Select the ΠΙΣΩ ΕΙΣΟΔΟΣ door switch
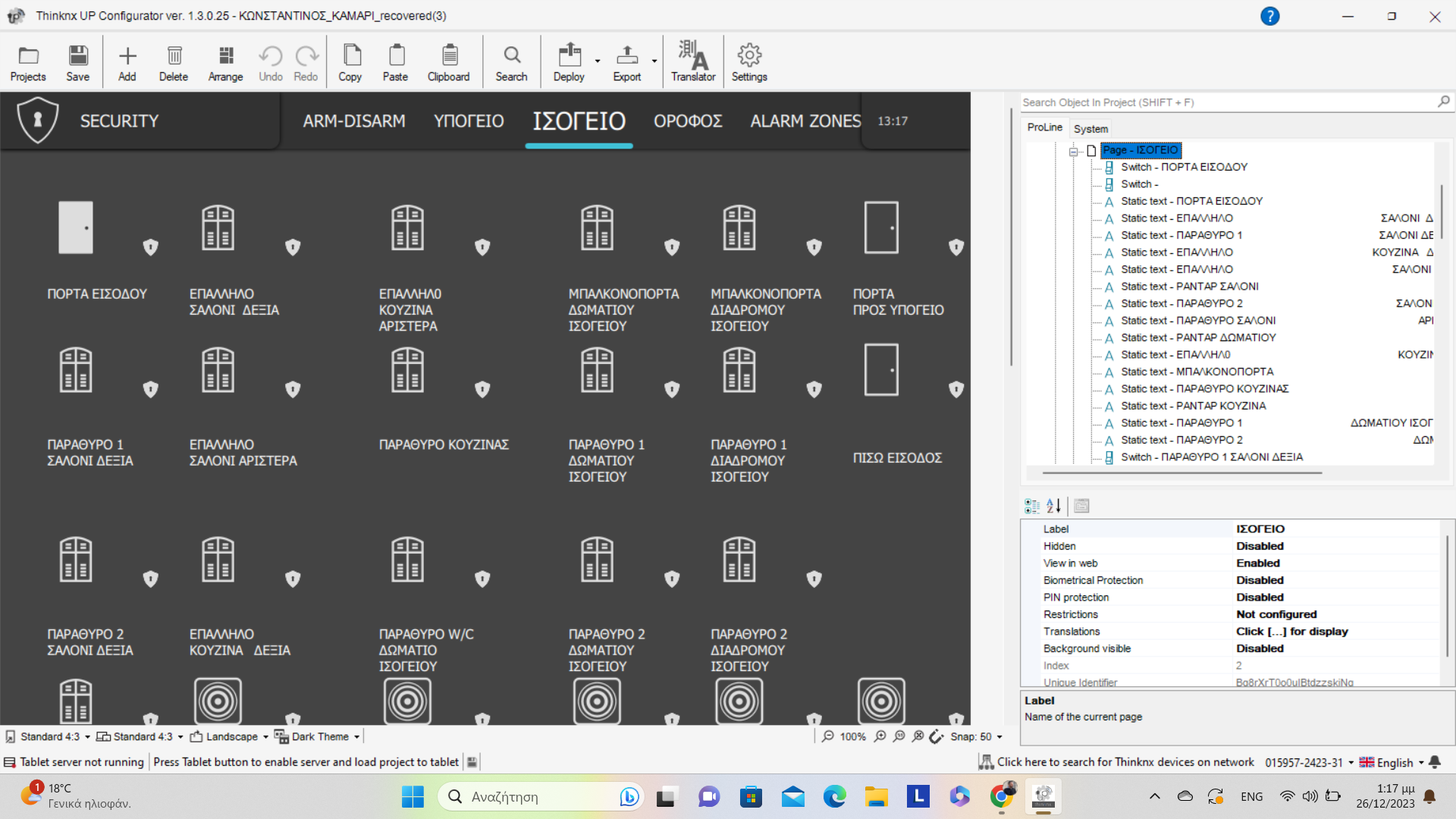The image size is (1456, 819). [x=881, y=370]
